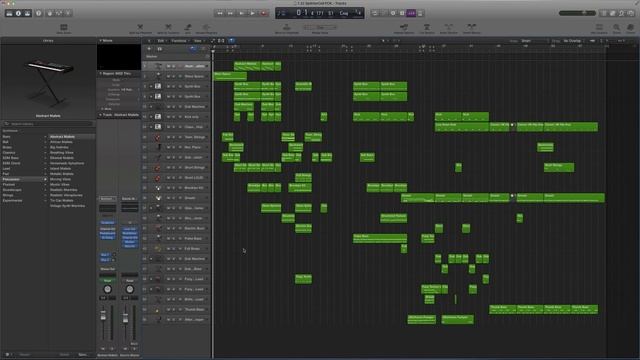Expand the first Dub Machine track stack

click(151, 107)
